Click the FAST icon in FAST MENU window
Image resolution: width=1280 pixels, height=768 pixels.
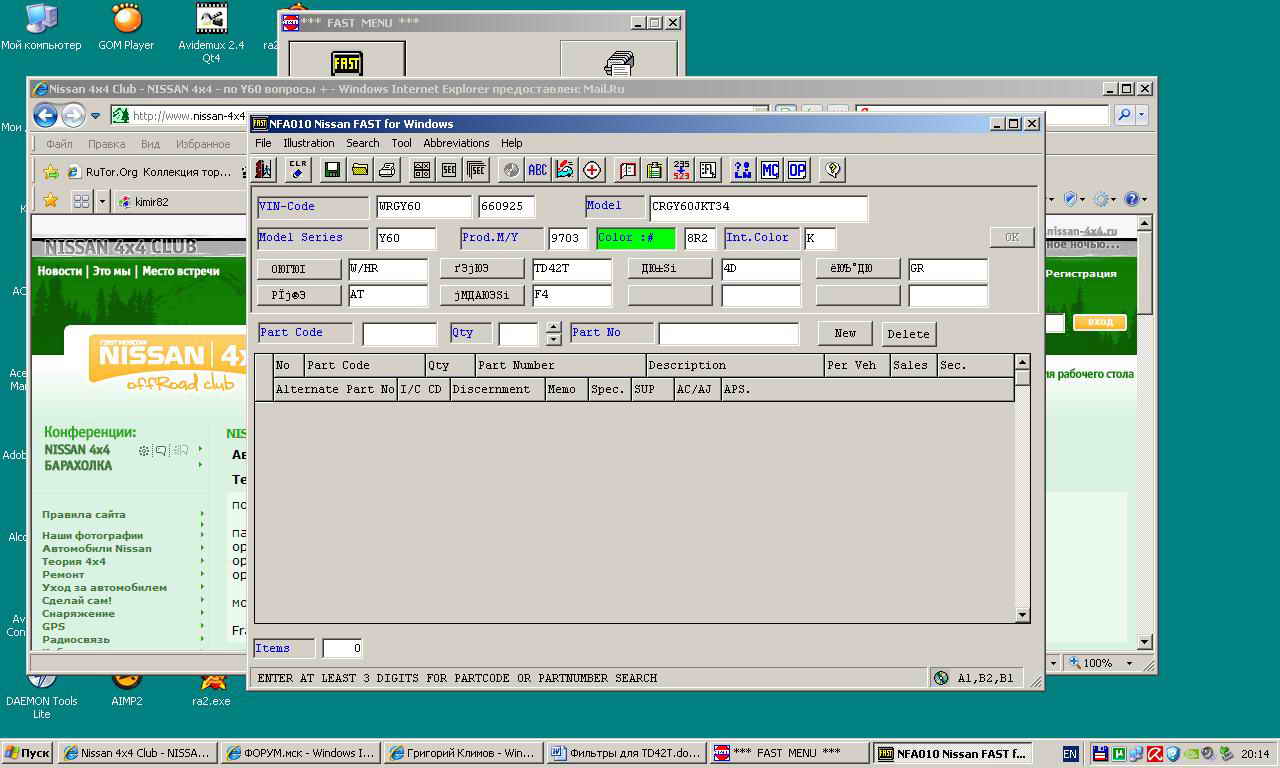(347, 62)
